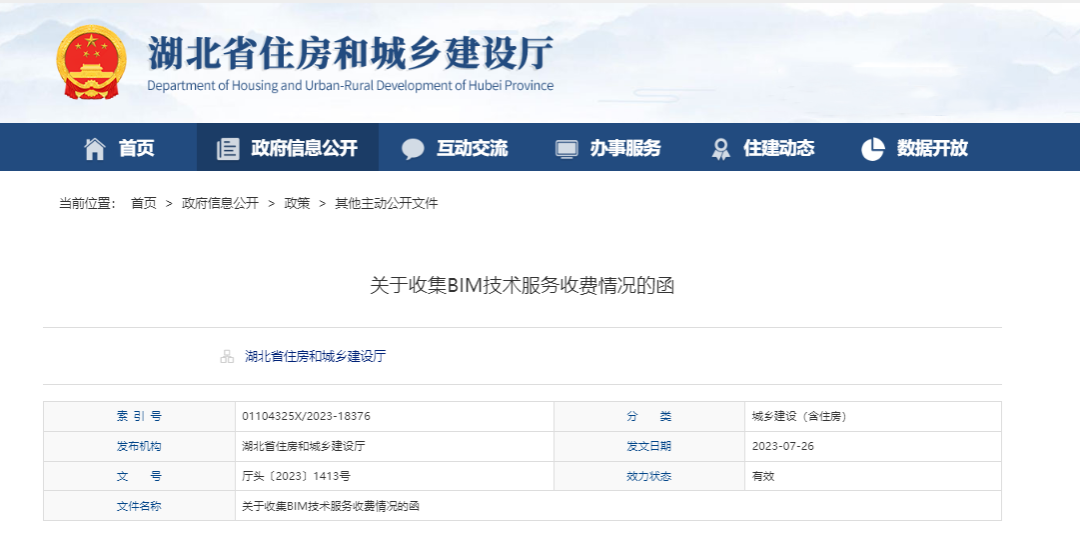Click the 发文日期 label cell
This screenshot has height=537, width=1080.
click(649, 446)
